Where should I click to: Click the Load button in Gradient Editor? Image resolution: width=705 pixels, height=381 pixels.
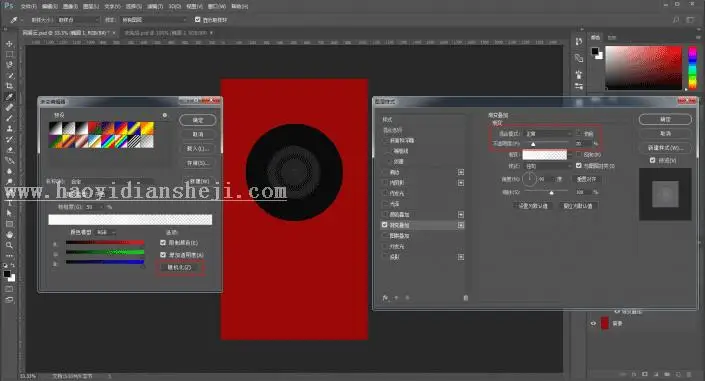[x=198, y=148]
